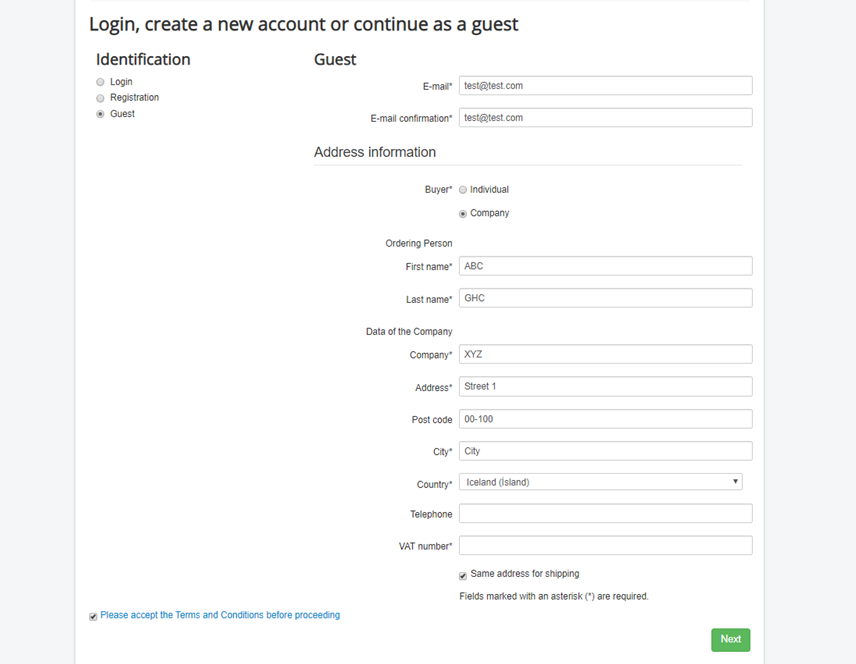
Task: Set buyer type to Individual
Action: point(463,189)
